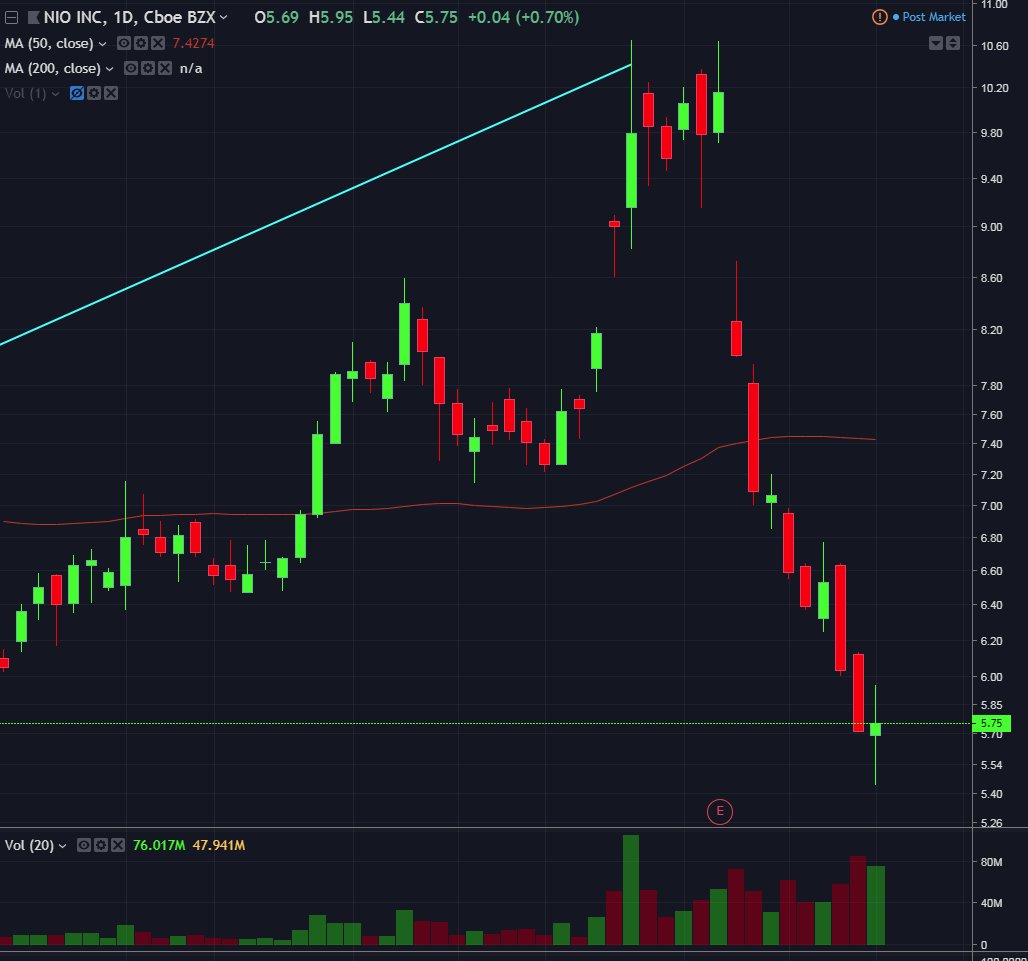Click the green 5.75 current price label
Screen dimensions: 1028x961
[991, 724]
